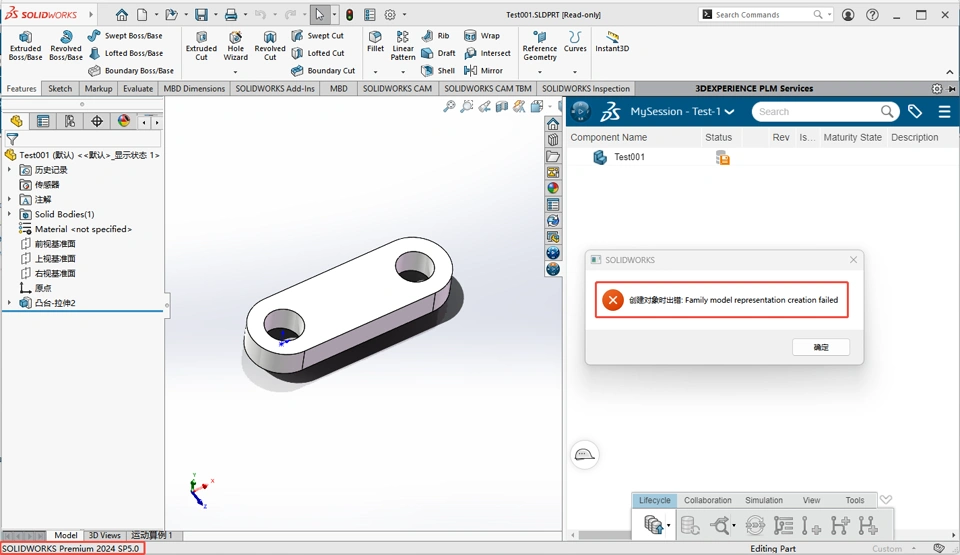Click the Save icon in title toolbar
The image size is (960, 555).
coord(201,15)
